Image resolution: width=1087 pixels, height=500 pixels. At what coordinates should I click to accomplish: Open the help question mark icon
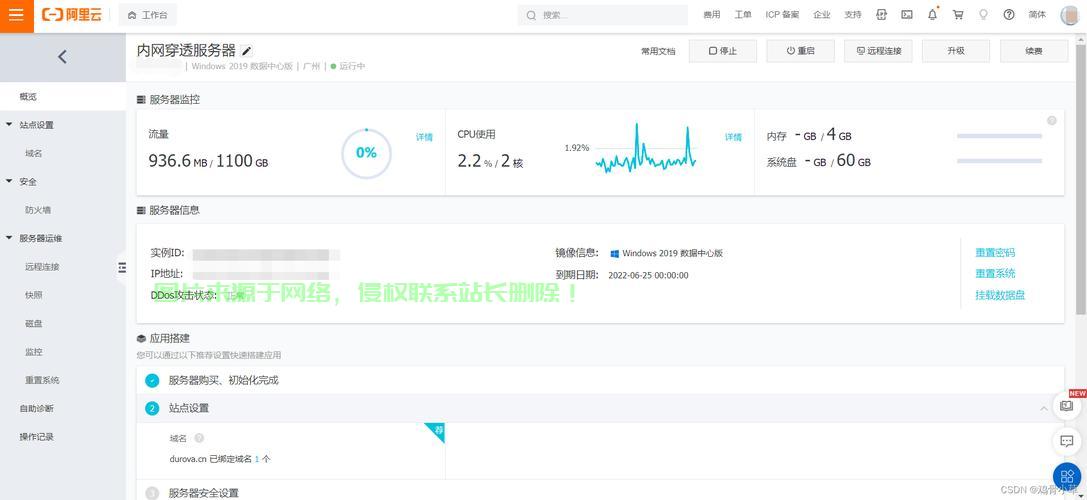coord(1009,15)
